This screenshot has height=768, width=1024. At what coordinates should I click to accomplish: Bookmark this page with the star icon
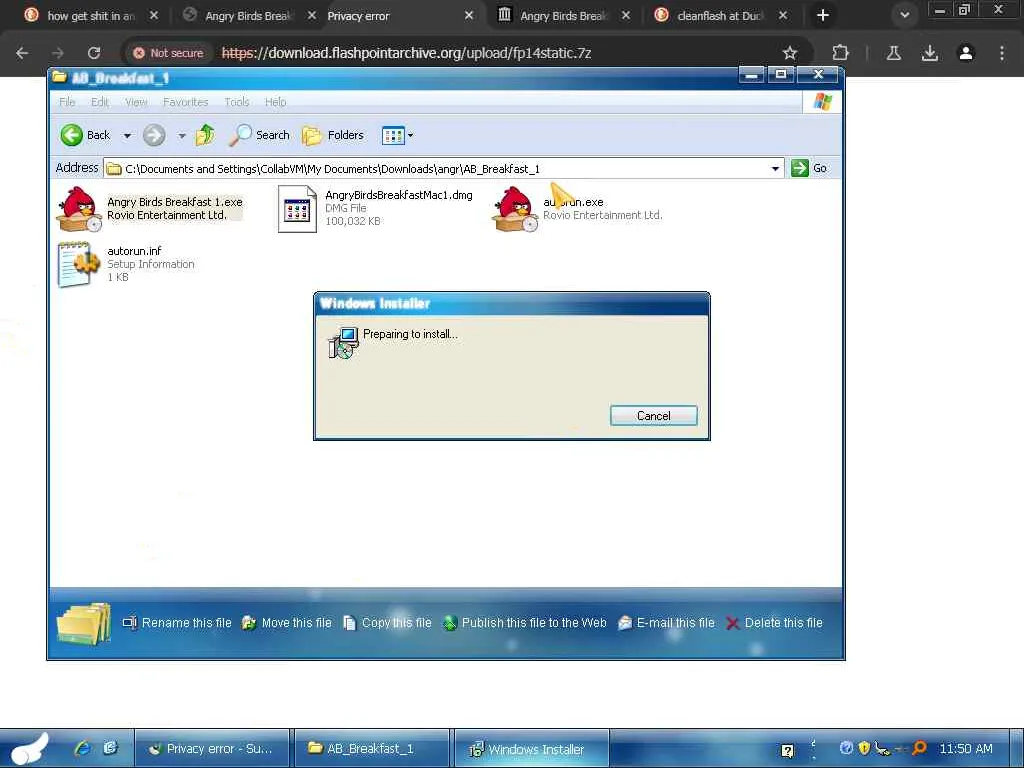(x=790, y=53)
